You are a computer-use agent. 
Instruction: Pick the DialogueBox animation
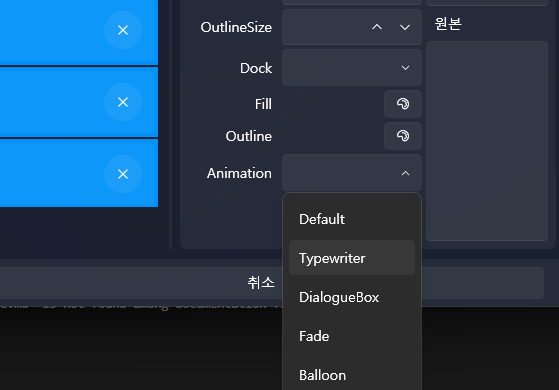[x=352, y=297]
